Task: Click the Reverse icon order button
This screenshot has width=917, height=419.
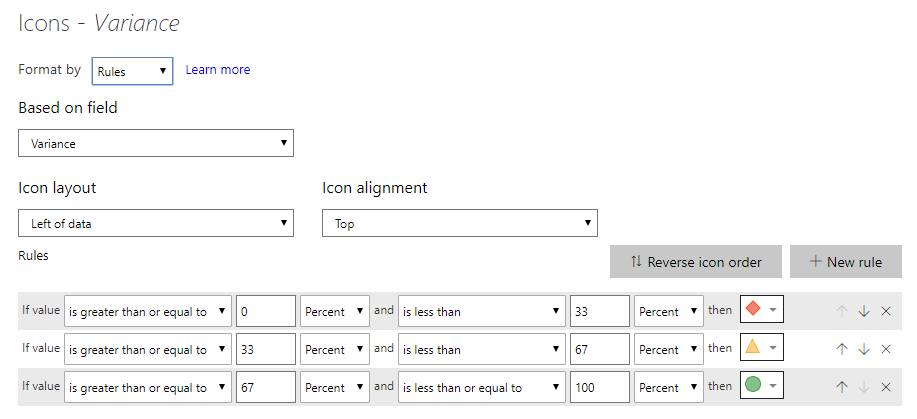Action: coord(696,262)
